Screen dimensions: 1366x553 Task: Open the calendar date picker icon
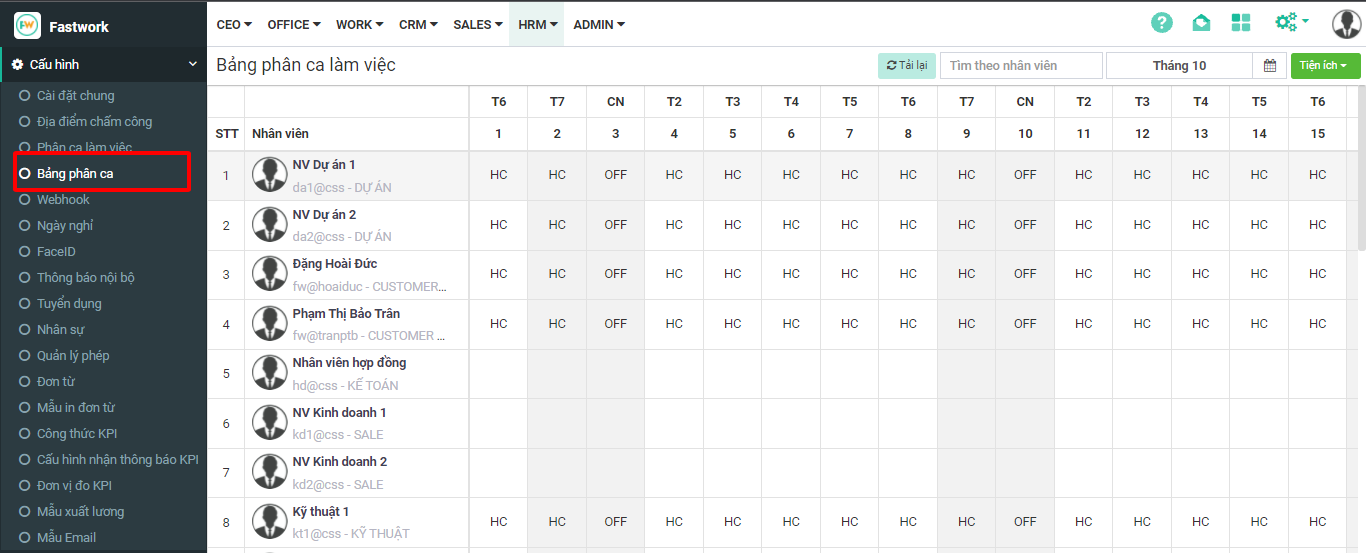pos(1270,66)
